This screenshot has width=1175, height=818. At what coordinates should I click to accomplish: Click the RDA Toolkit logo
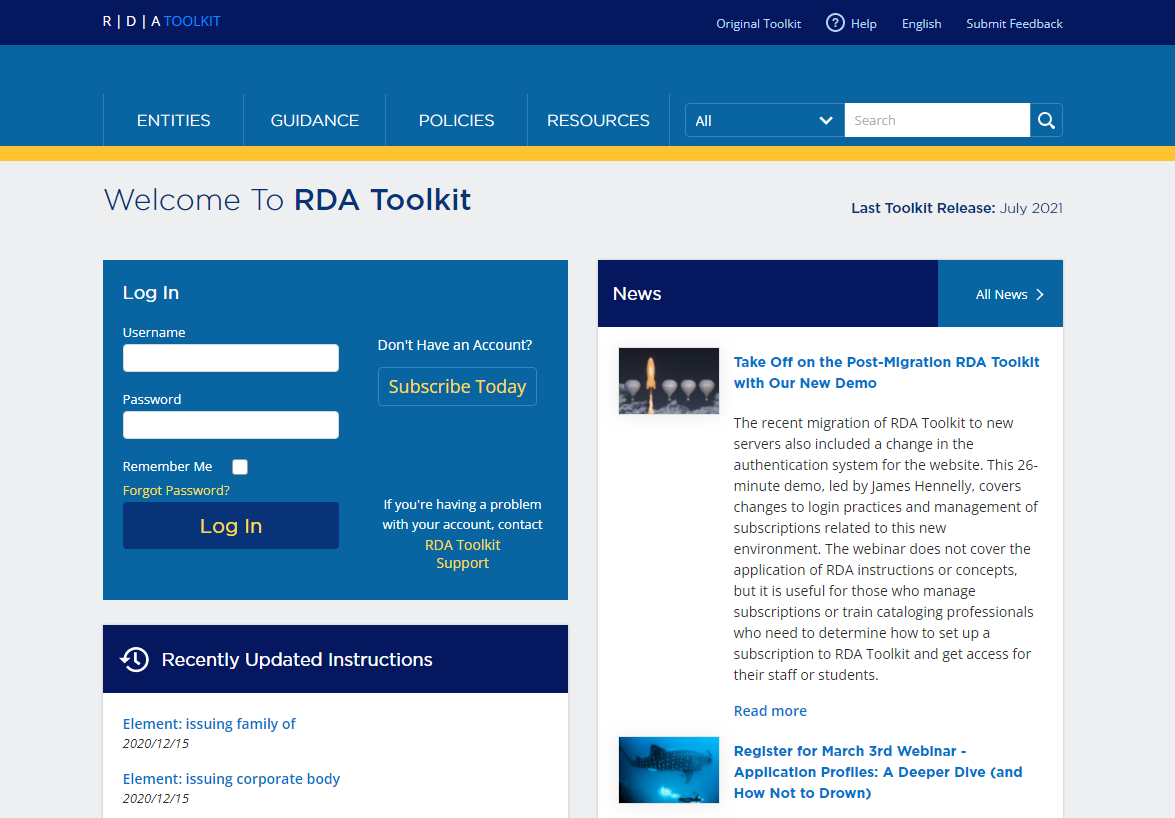pyautogui.click(x=162, y=21)
